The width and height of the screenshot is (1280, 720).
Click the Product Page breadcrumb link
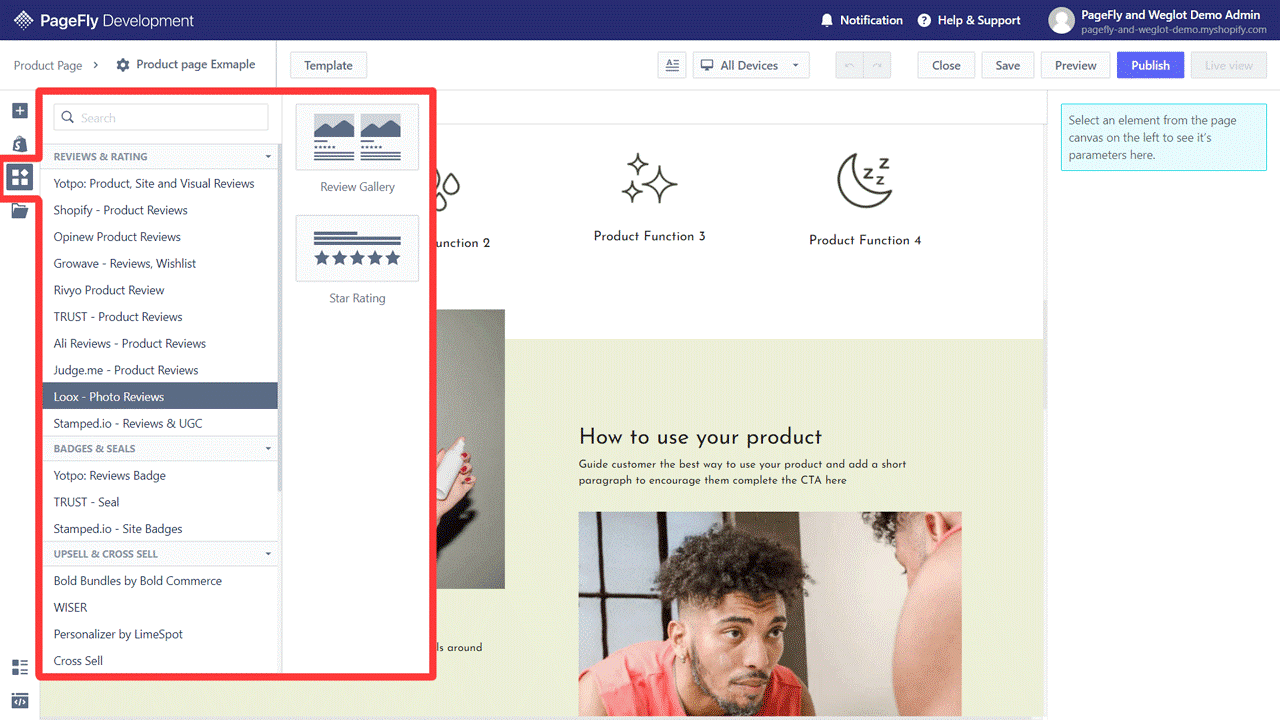tap(48, 65)
